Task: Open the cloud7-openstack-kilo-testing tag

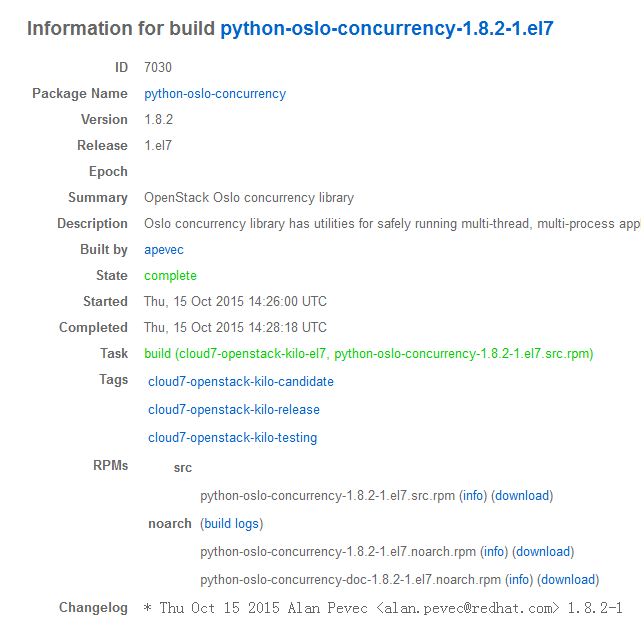Action: 233,437
